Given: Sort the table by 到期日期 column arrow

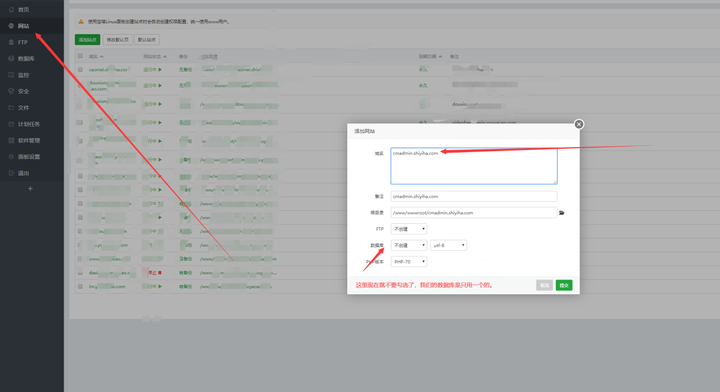Looking at the screenshot, I should click(x=440, y=56).
